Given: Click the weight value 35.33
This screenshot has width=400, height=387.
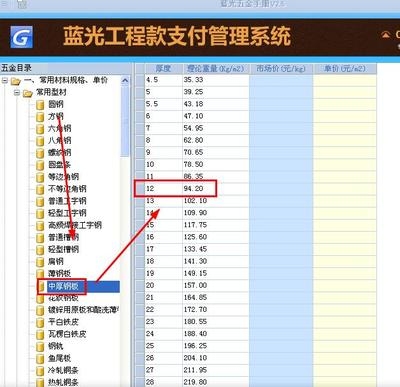Looking at the screenshot, I should tap(193, 80).
